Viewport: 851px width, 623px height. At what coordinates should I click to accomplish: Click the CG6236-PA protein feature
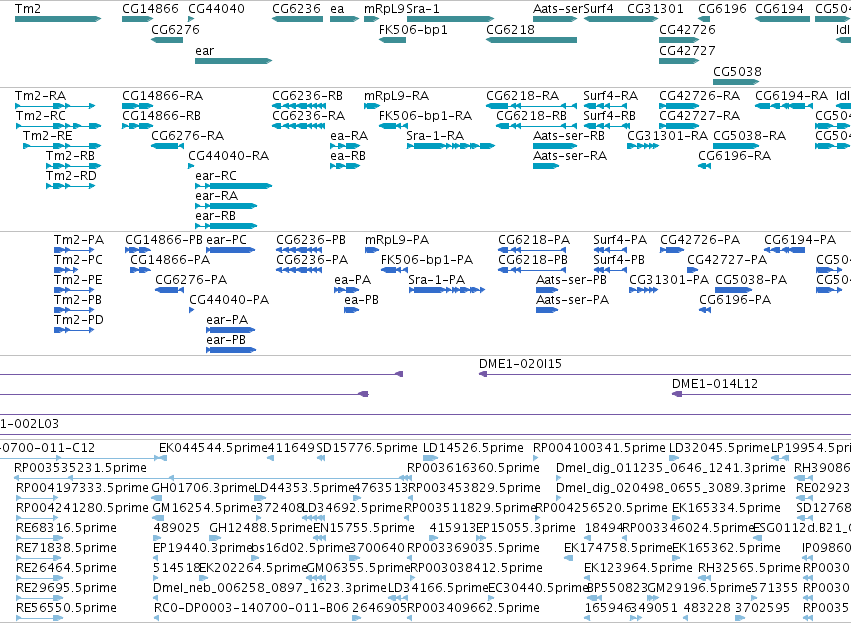pos(299,270)
